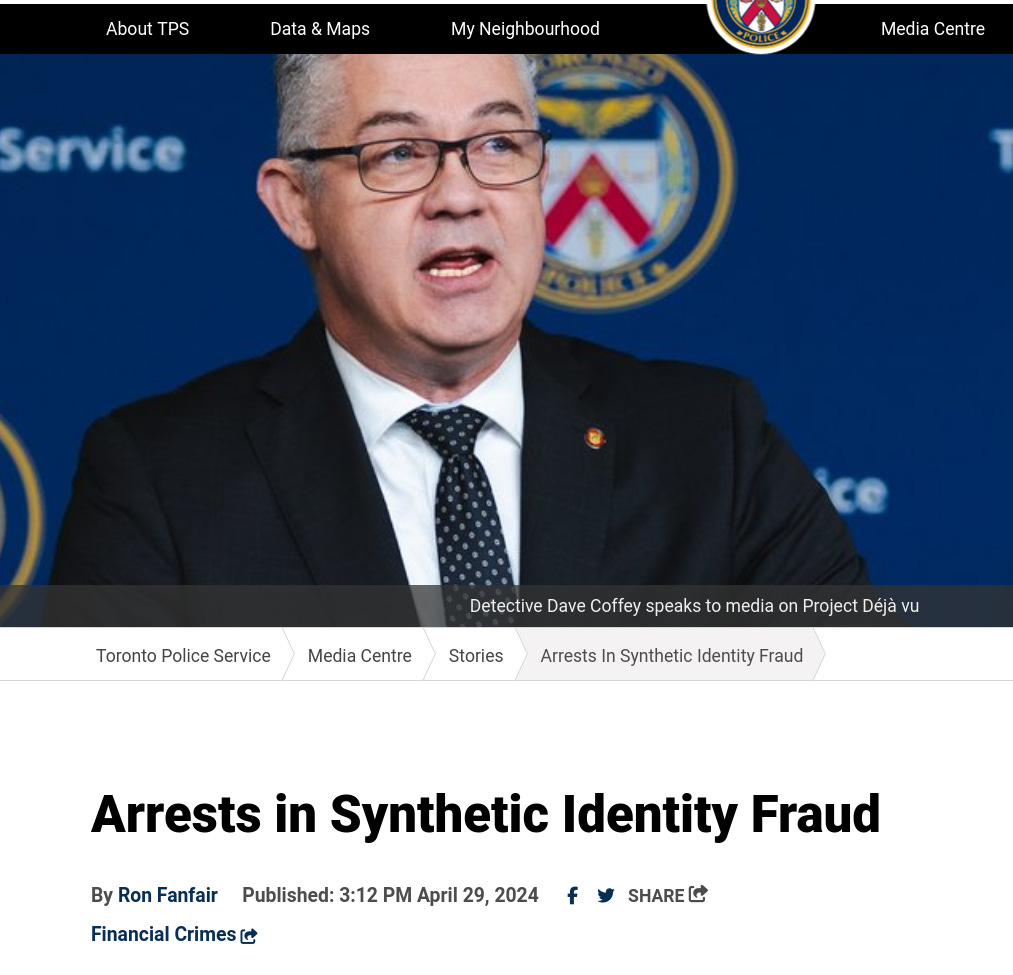Image resolution: width=1013 pixels, height=975 pixels.
Task: Click the SHARE button text
Action: 656,896
